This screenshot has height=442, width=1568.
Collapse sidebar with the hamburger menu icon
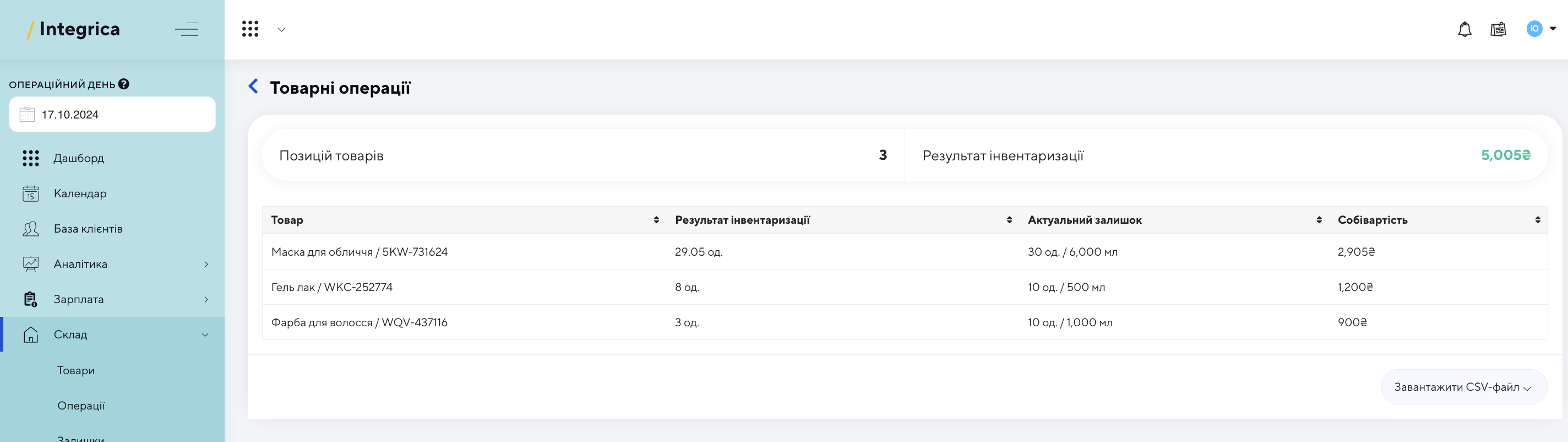[x=187, y=29]
